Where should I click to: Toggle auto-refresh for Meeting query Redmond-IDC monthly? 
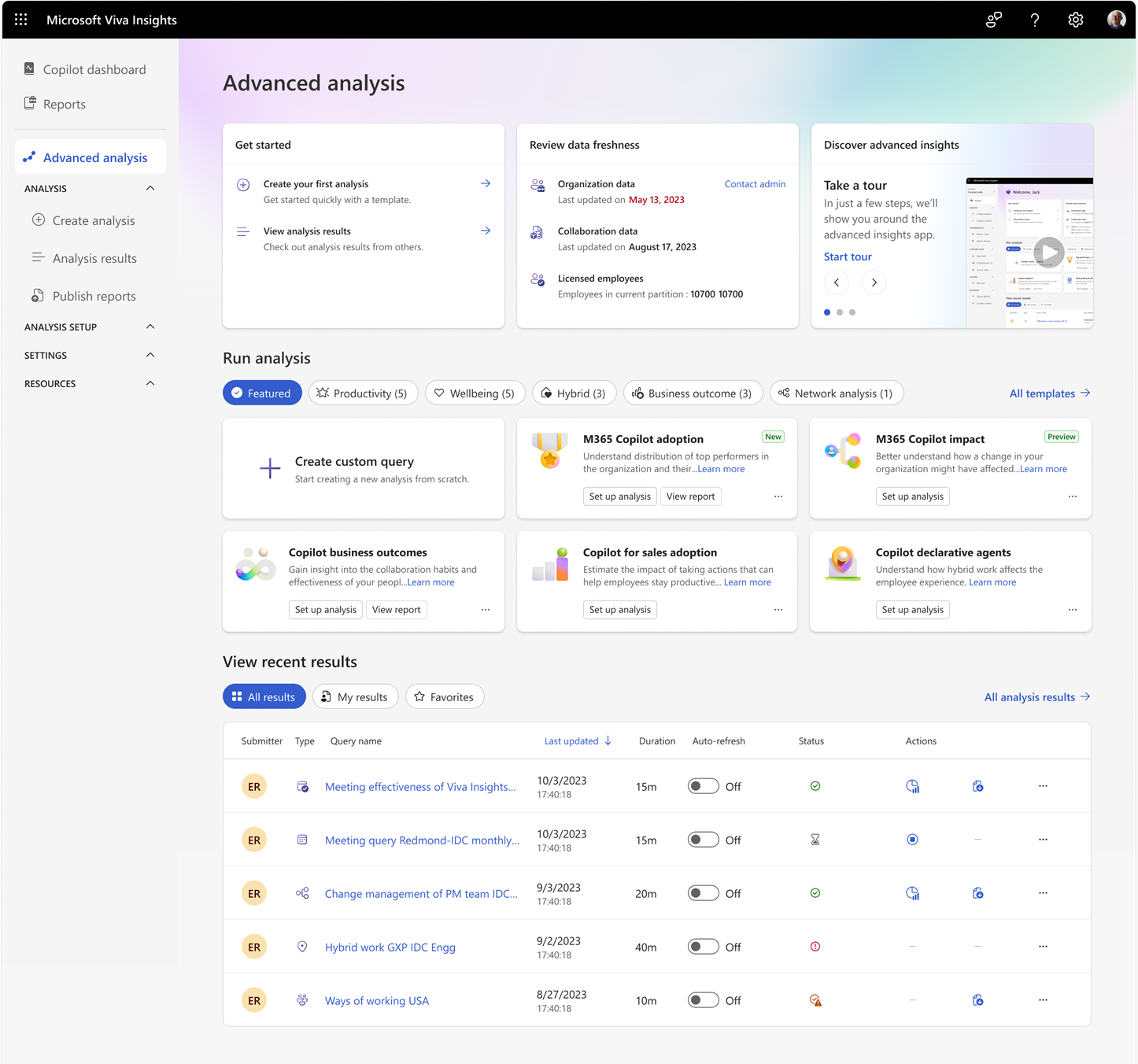point(704,840)
